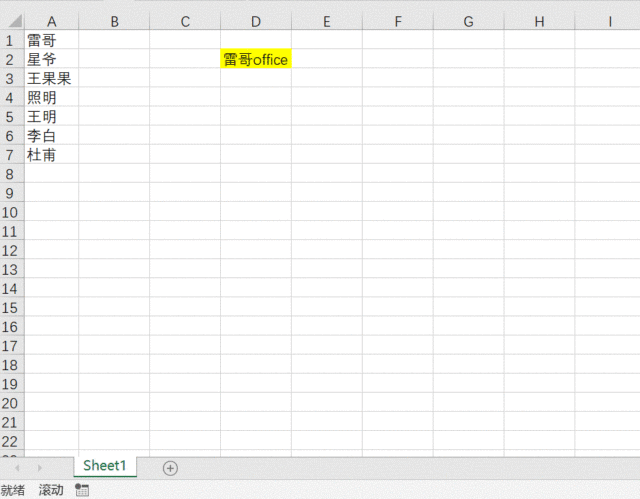Click the 滚动 status bar indicator
640x499 pixels.
[51, 490]
